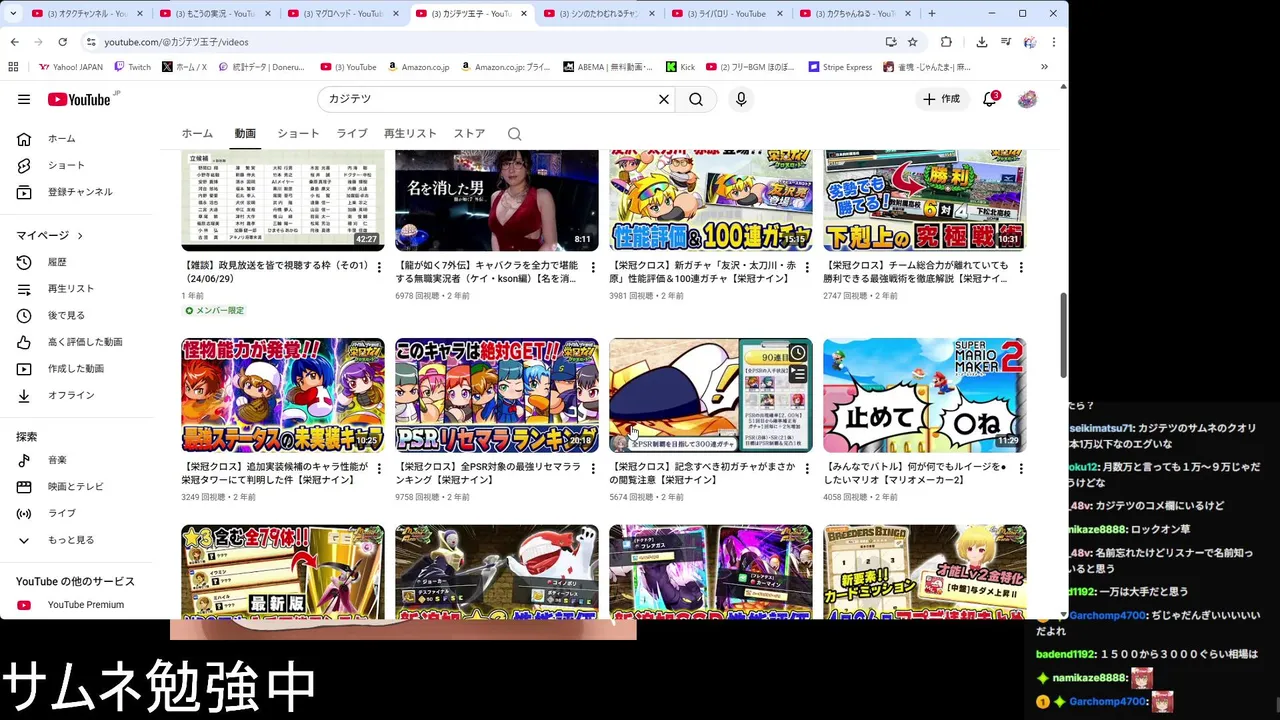Open Super Mario Maker 2 thumbnail
Viewport: 1280px width, 720px height.
point(925,395)
